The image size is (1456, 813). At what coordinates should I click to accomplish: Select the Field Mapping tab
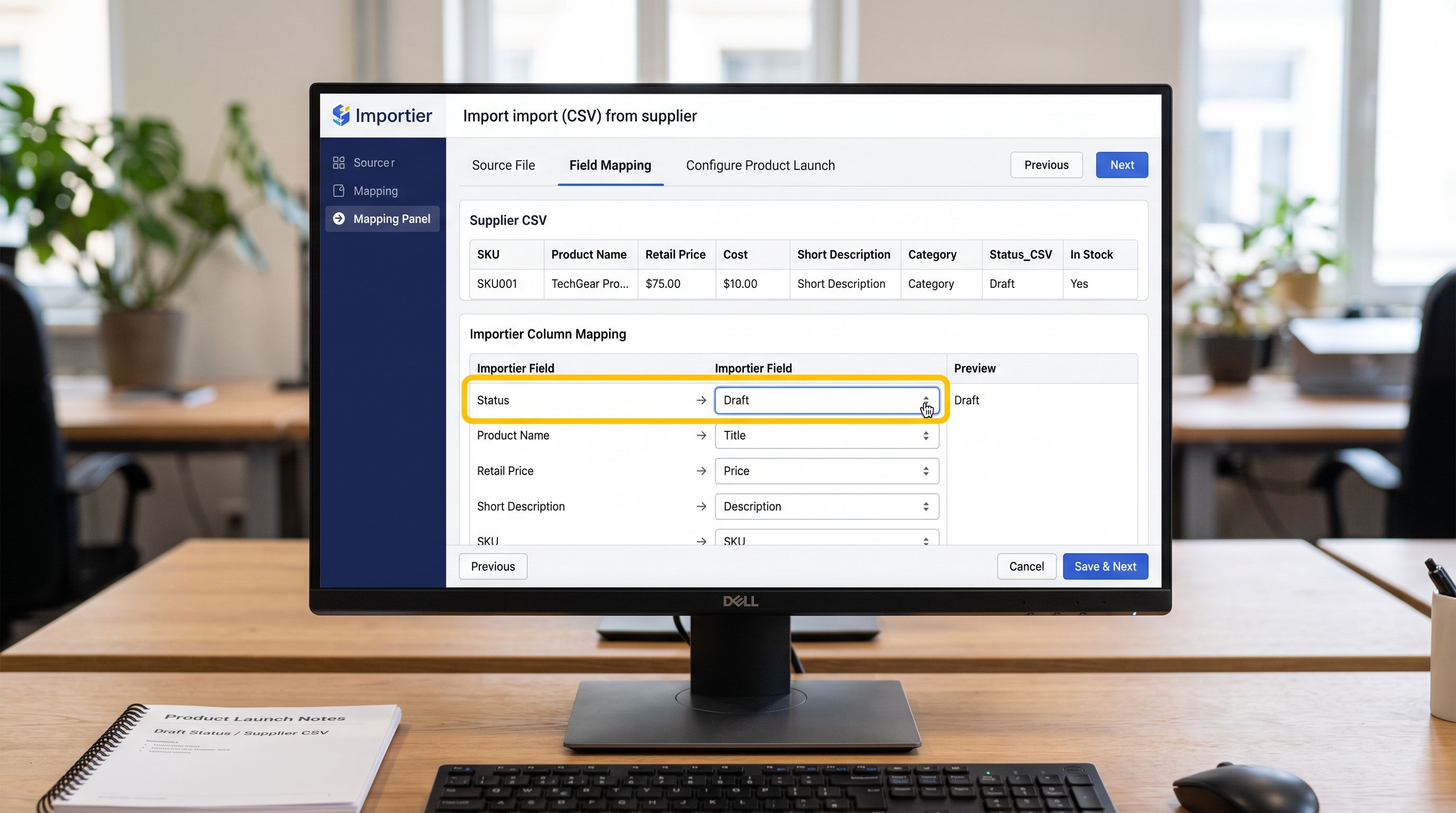(x=610, y=165)
